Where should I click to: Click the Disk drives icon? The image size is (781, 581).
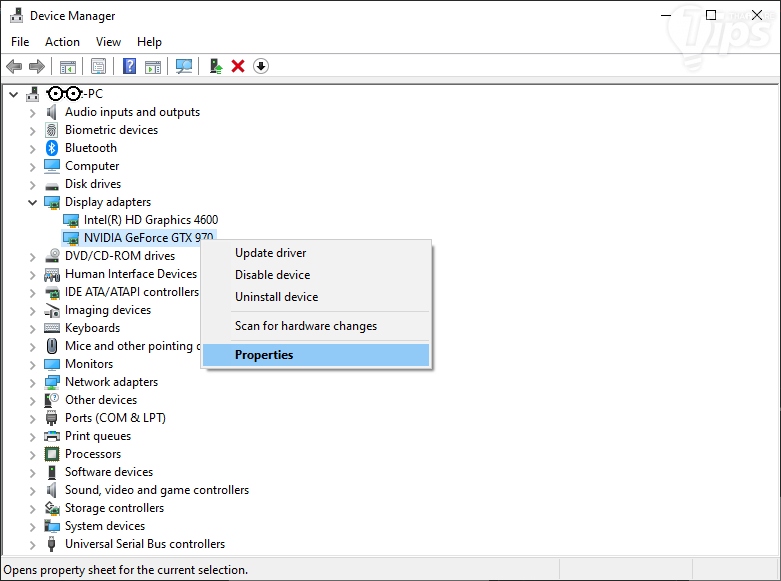(x=52, y=185)
